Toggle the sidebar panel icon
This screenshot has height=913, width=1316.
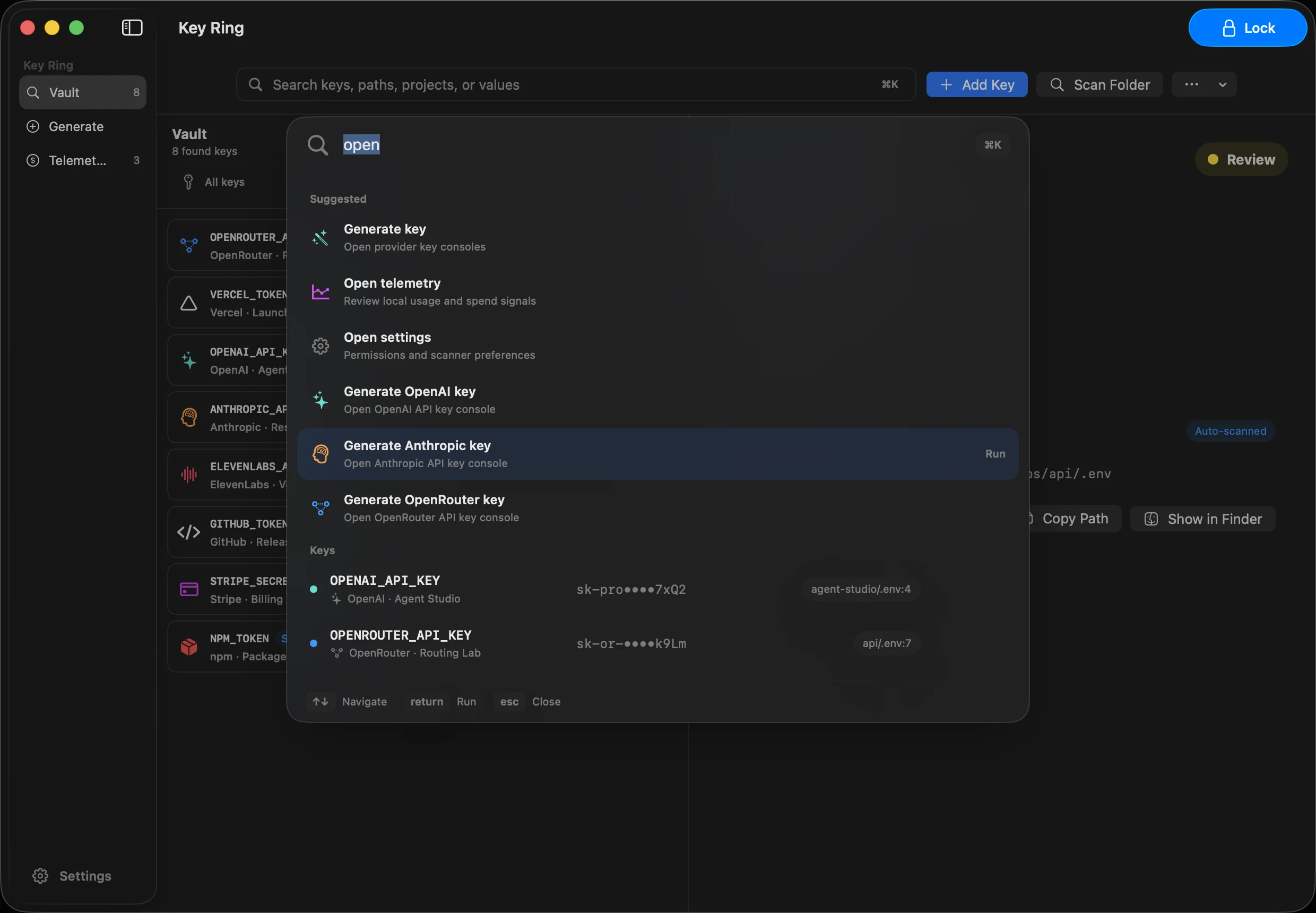(x=132, y=28)
